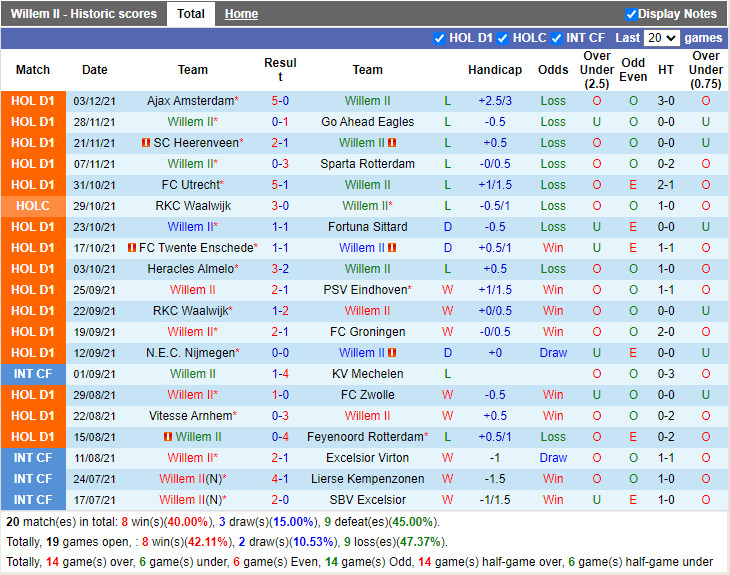730x575 pixels.
Task: Click the 4-1 result versus Lierse Kempenzonen
Action: [x=280, y=479]
